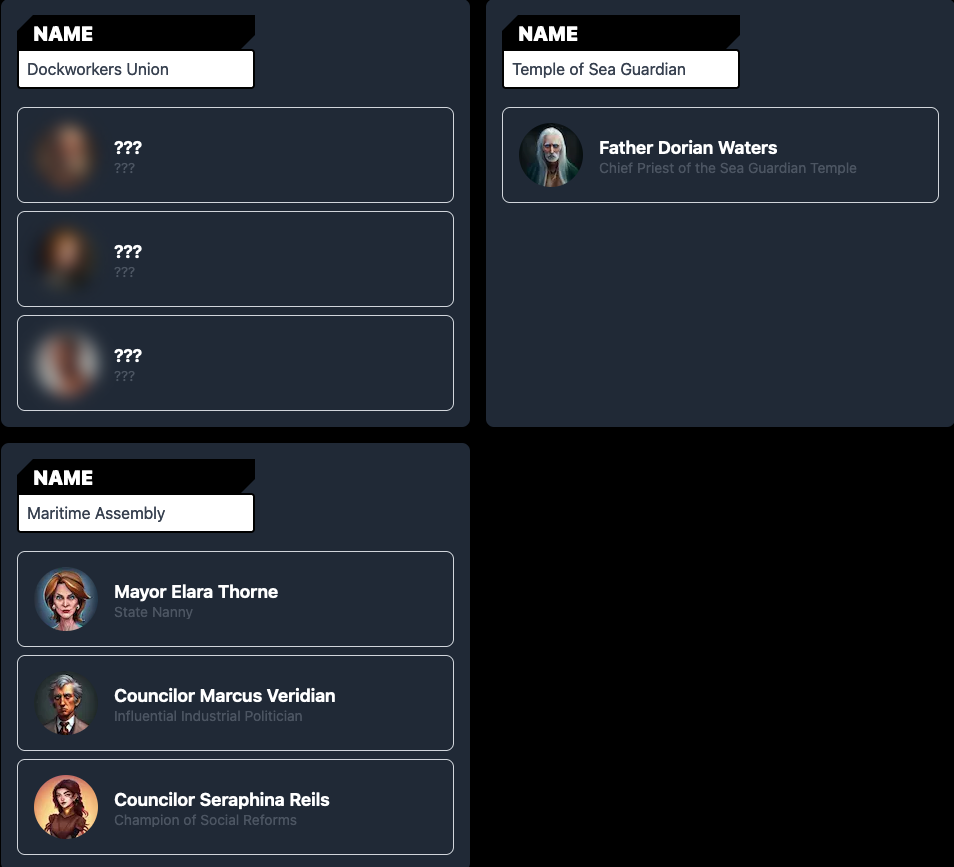Select the Councilor Marcus Veridian name text
The width and height of the screenshot is (954, 867).
point(225,696)
